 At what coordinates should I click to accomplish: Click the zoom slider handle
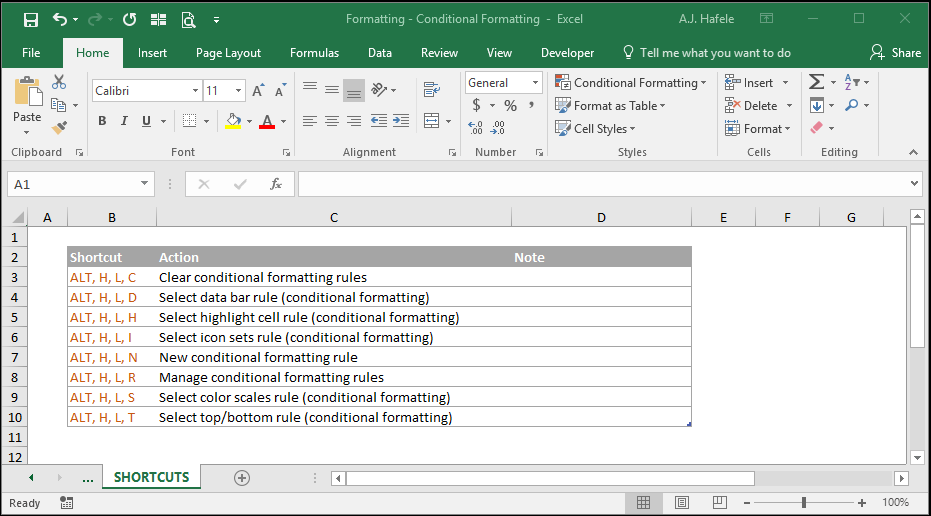(803, 503)
